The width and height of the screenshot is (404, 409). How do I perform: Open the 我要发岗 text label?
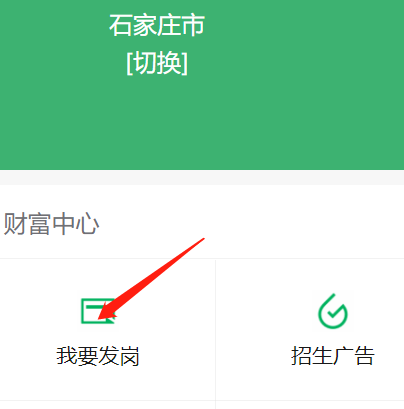pyautogui.click(x=98, y=356)
